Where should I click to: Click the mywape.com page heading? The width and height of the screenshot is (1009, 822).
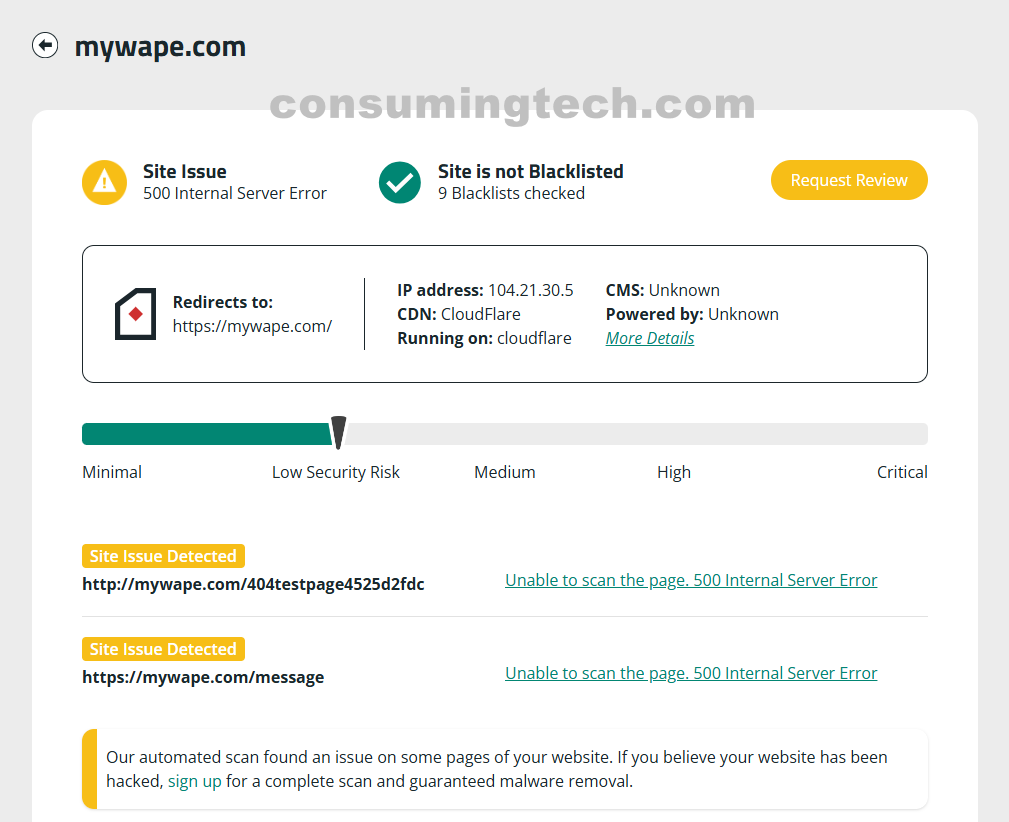click(x=160, y=47)
